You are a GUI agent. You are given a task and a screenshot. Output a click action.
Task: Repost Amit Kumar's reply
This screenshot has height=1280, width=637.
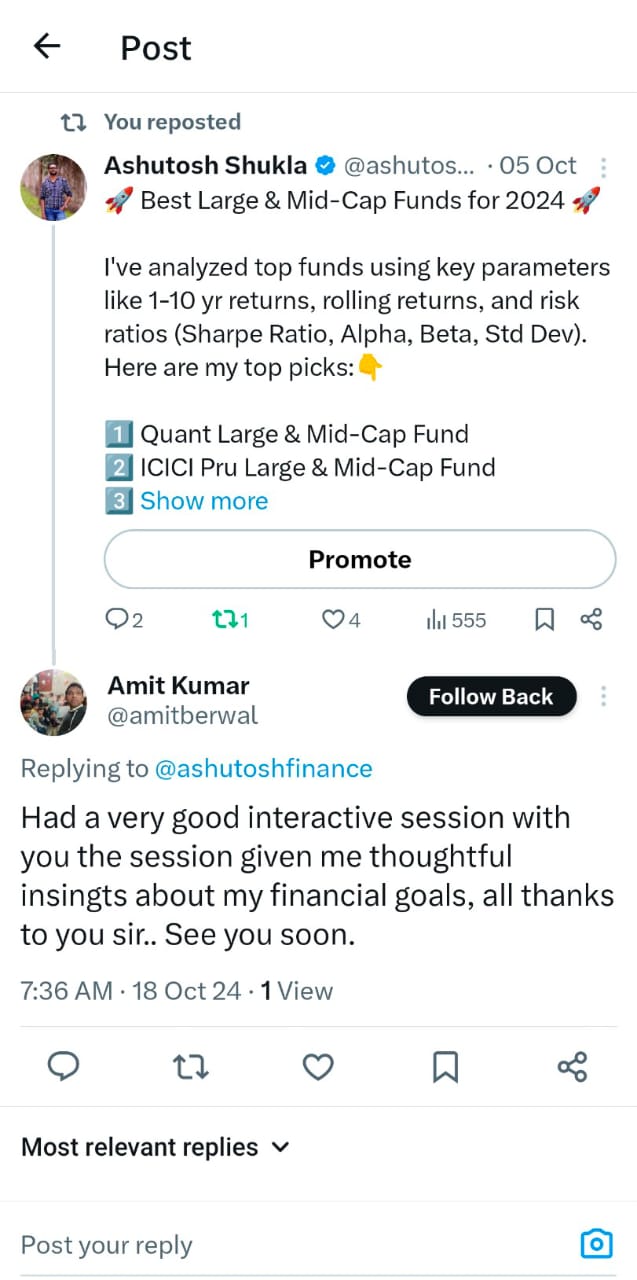pos(191,1067)
